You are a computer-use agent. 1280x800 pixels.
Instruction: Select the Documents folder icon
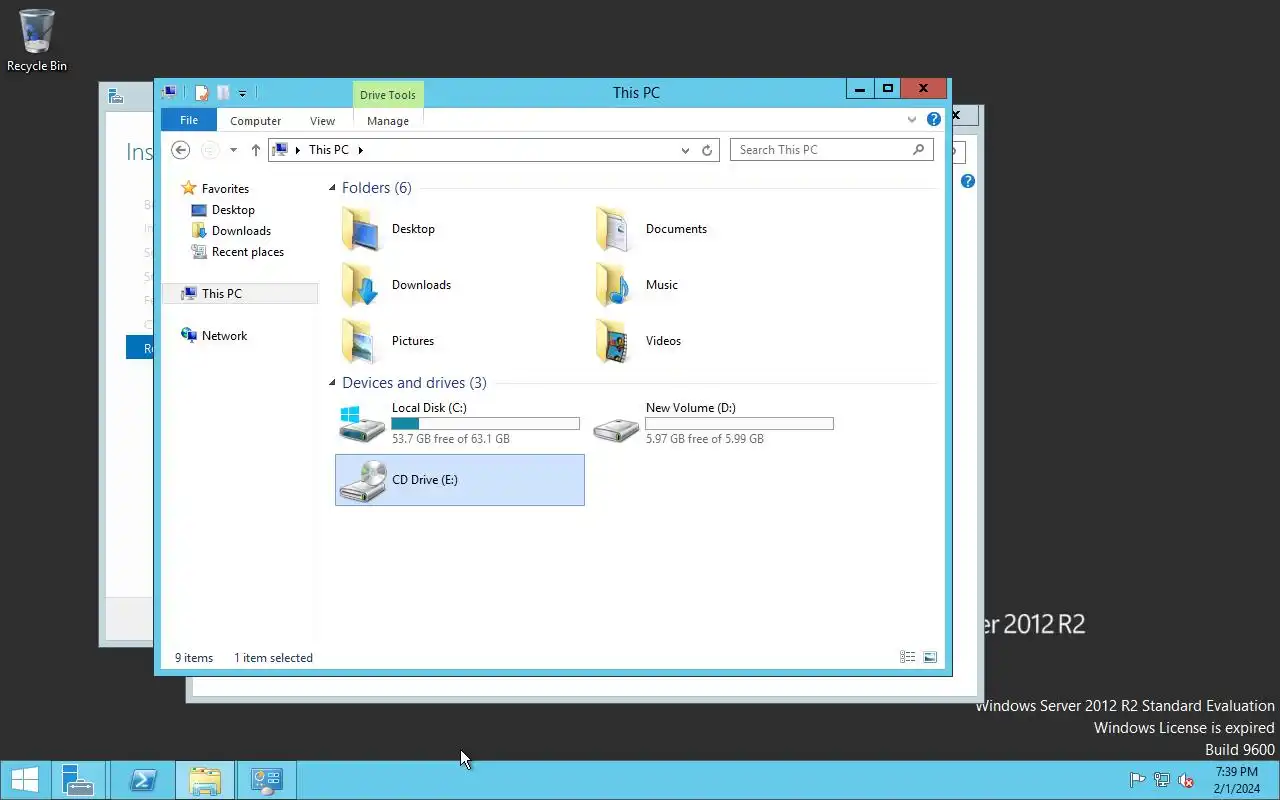(614, 229)
